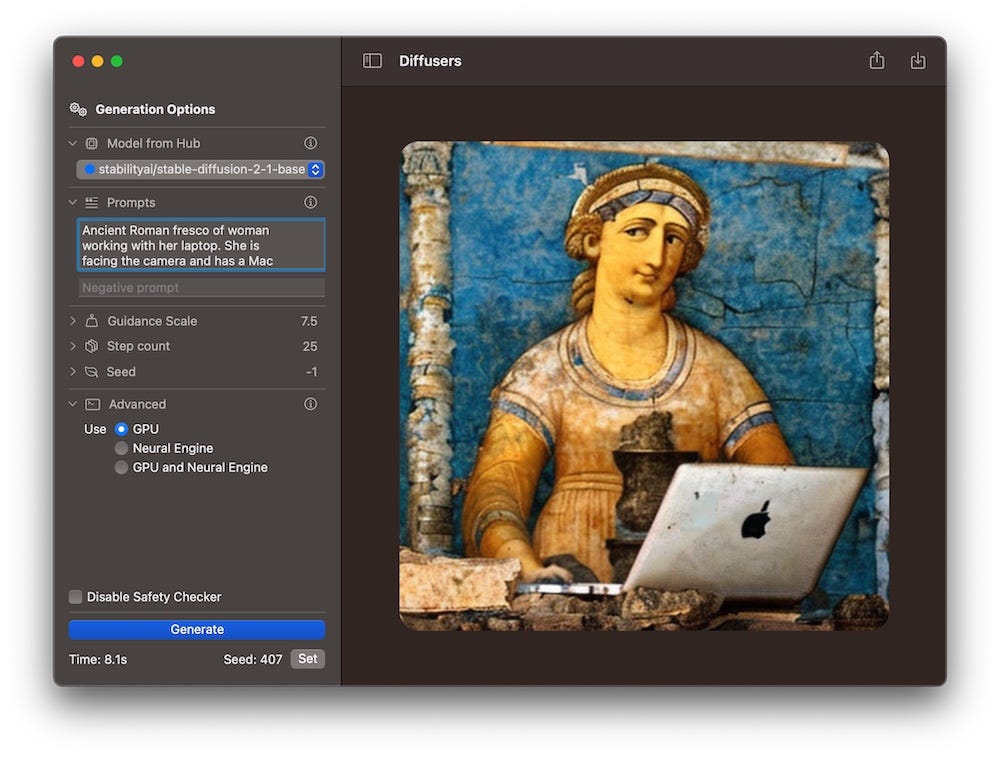The width and height of the screenshot is (1000, 757).
Task: Click the Guidance Scale balance icon
Action: tap(91, 321)
